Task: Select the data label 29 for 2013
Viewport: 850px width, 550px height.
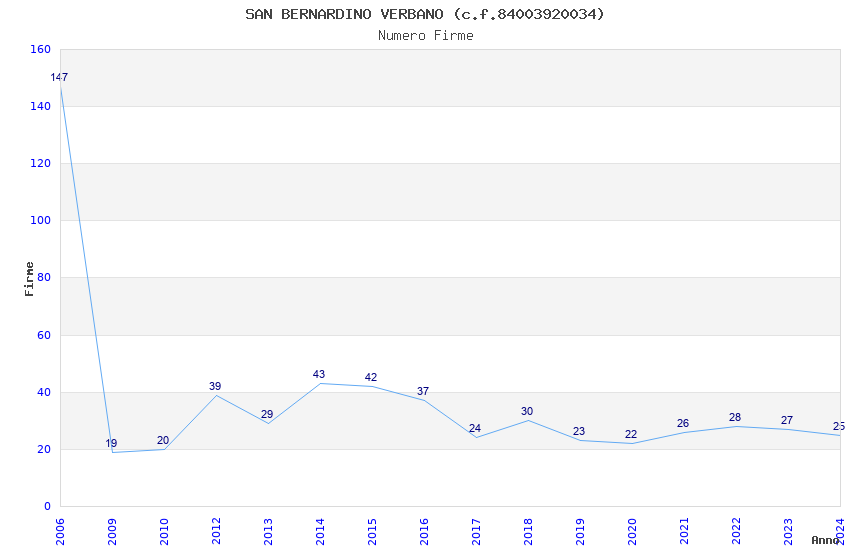Action: 267,415
